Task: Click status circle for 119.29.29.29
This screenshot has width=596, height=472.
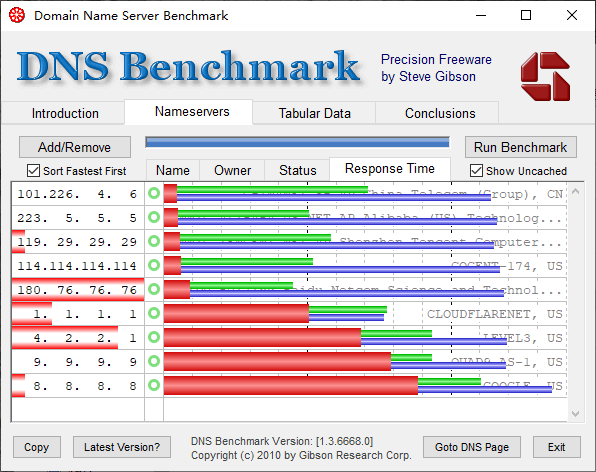Action: [x=154, y=241]
